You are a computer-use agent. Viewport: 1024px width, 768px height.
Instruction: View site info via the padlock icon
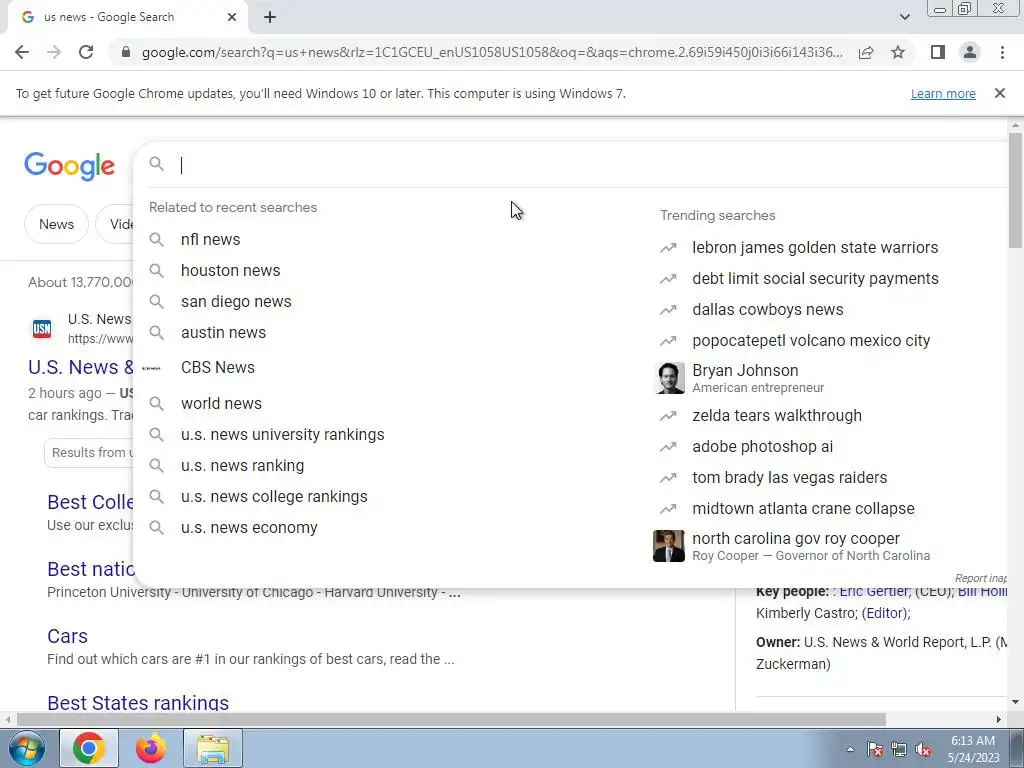point(126,52)
